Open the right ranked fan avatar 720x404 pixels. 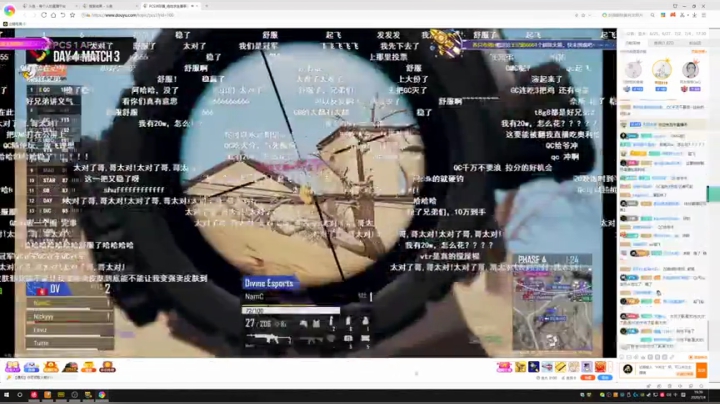click(690, 70)
